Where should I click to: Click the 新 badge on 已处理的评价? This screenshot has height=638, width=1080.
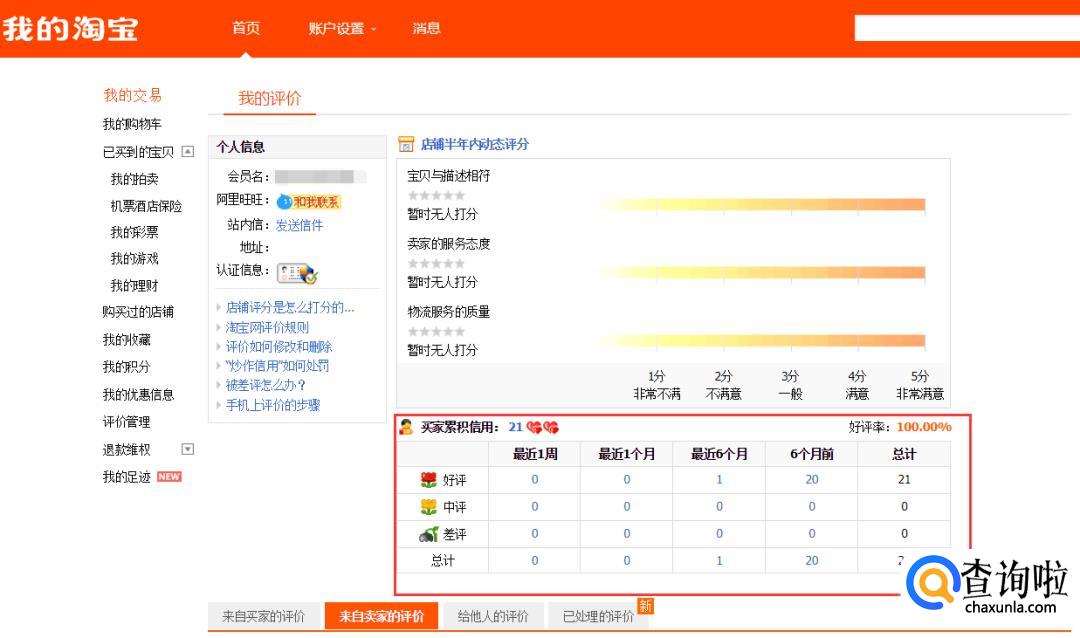point(645,606)
